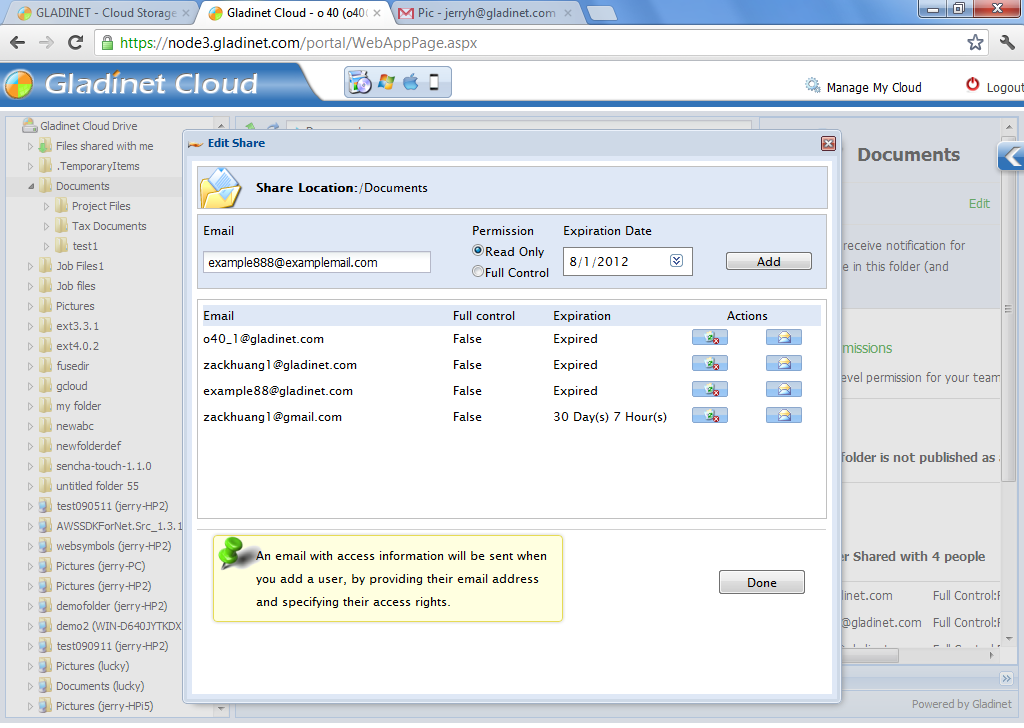Click the installer download disc icon
1024x728 pixels.
[x=359, y=83]
